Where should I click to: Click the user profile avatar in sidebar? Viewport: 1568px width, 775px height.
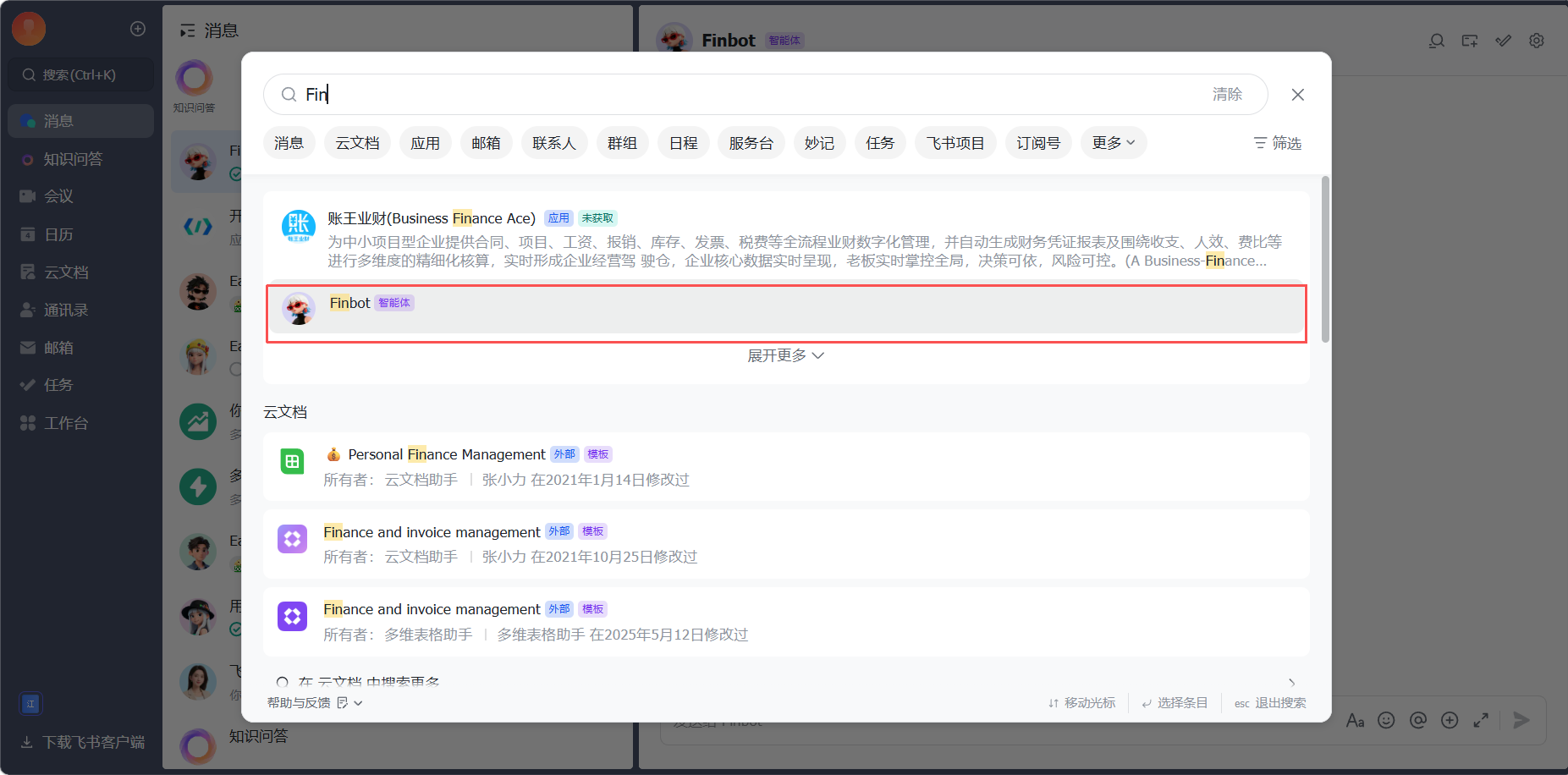click(29, 29)
